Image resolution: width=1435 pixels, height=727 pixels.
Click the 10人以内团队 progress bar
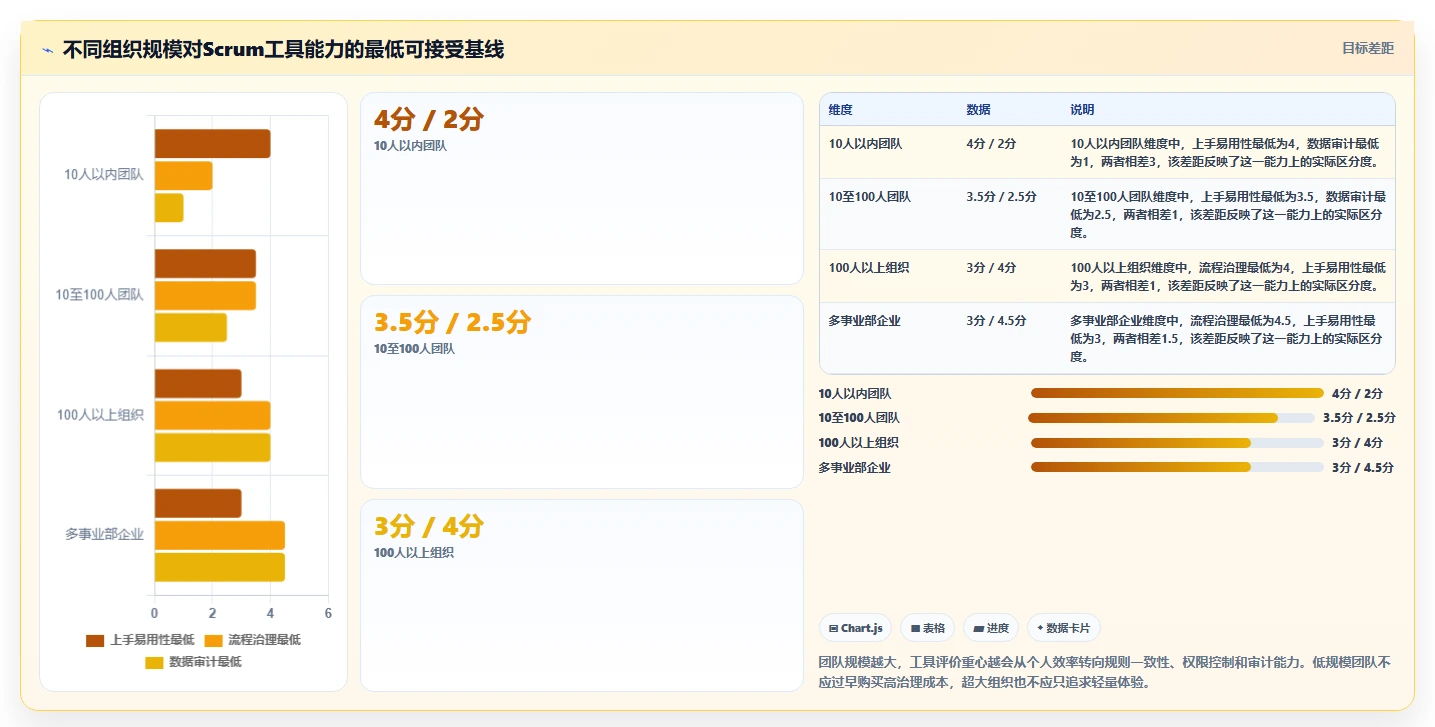pyautogui.click(x=1177, y=393)
